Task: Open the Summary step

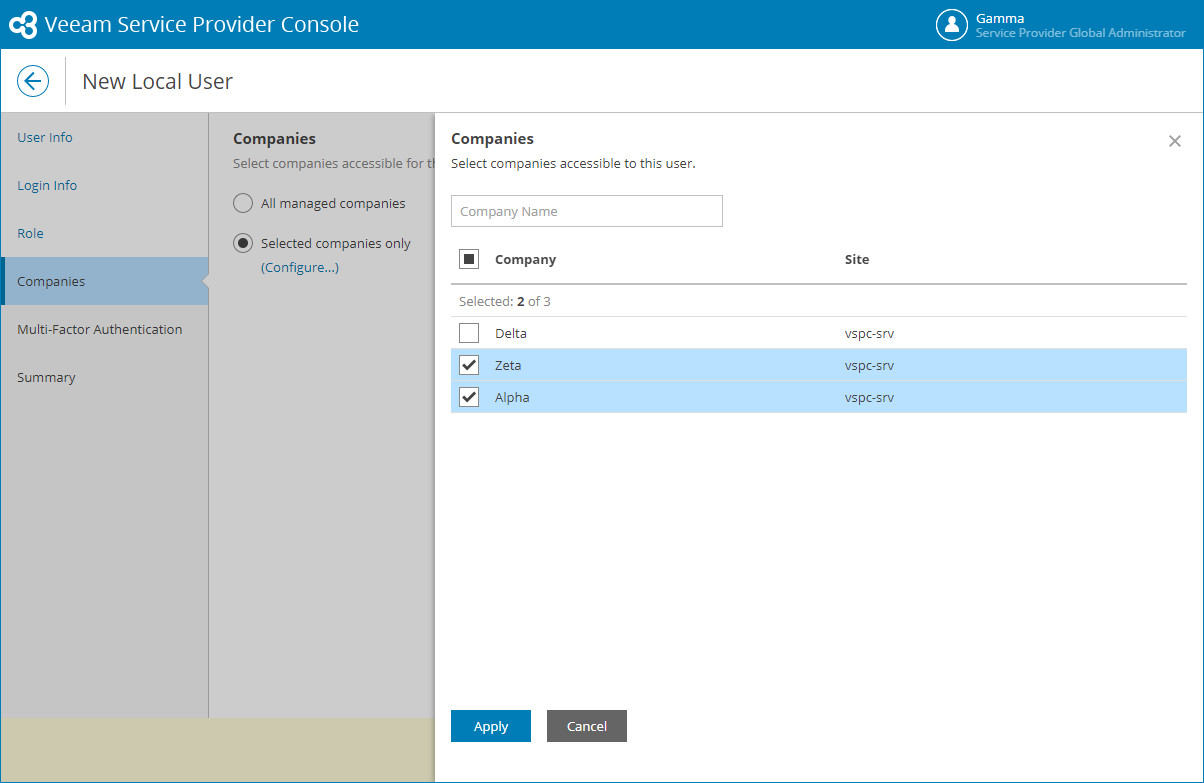Action: click(46, 377)
